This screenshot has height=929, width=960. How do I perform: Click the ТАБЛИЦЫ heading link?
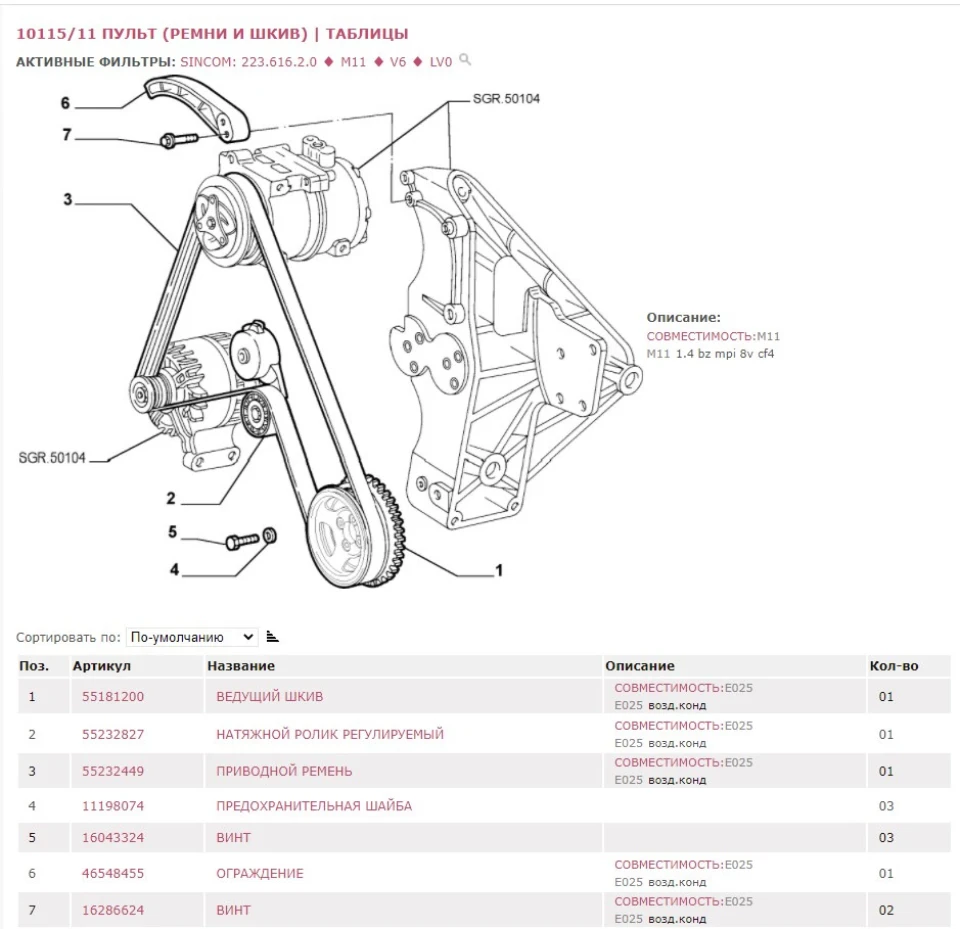point(367,34)
